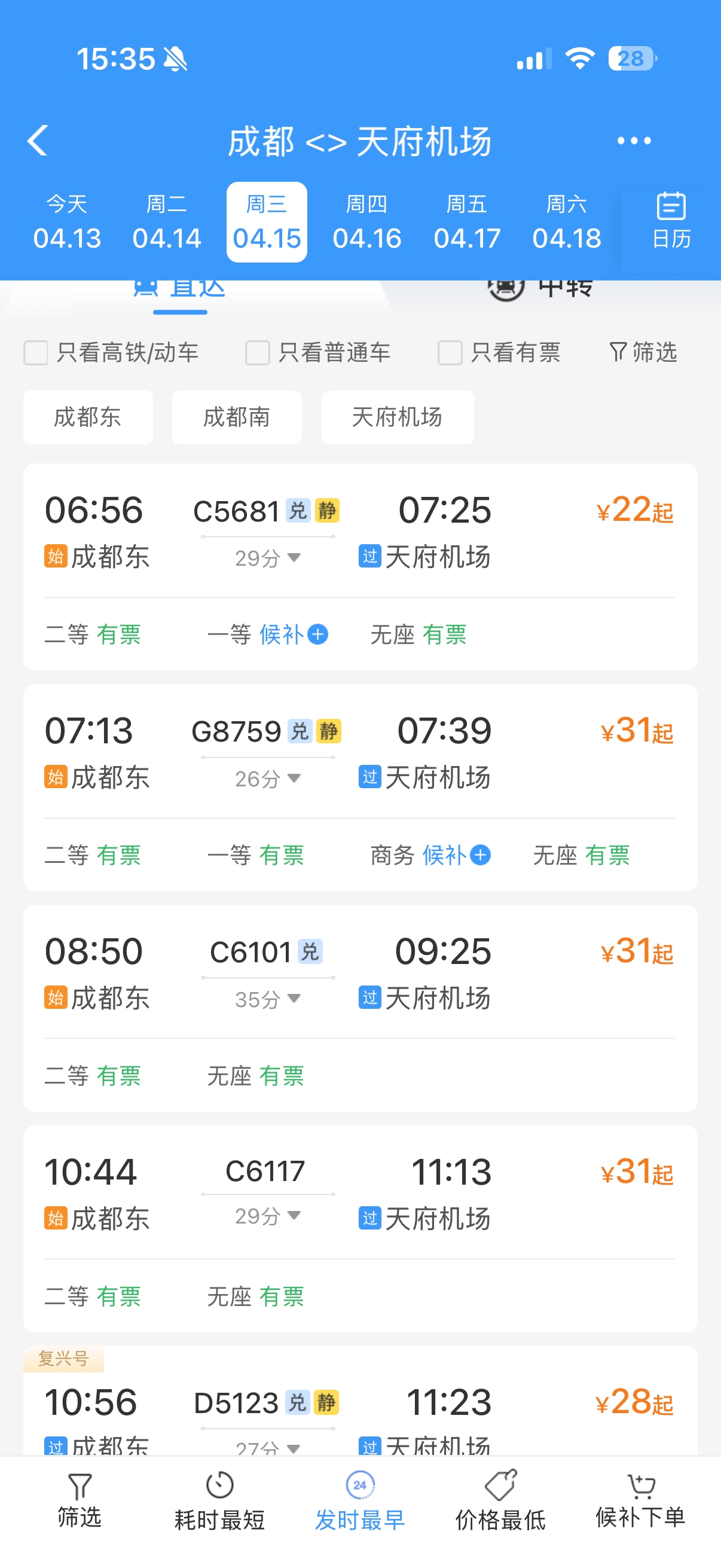Image resolution: width=721 pixels, height=1568 pixels.
Task: Sort by lowest price (价格最低)
Action: point(500,1499)
